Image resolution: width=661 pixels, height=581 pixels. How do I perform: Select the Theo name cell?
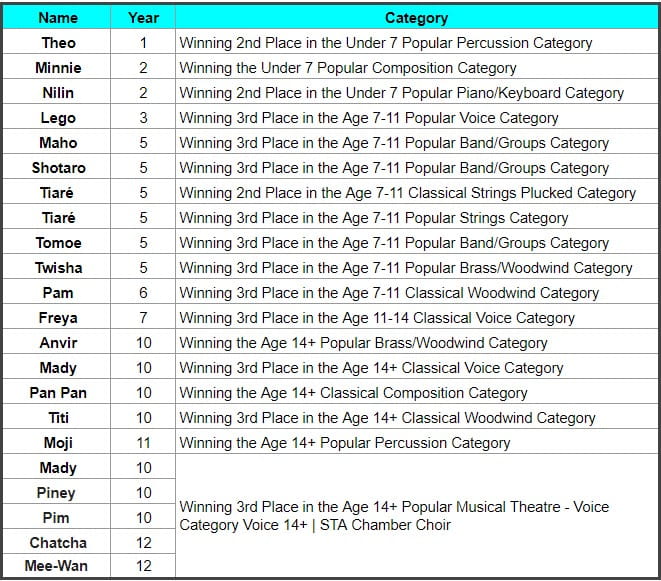[x=58, y=43]
